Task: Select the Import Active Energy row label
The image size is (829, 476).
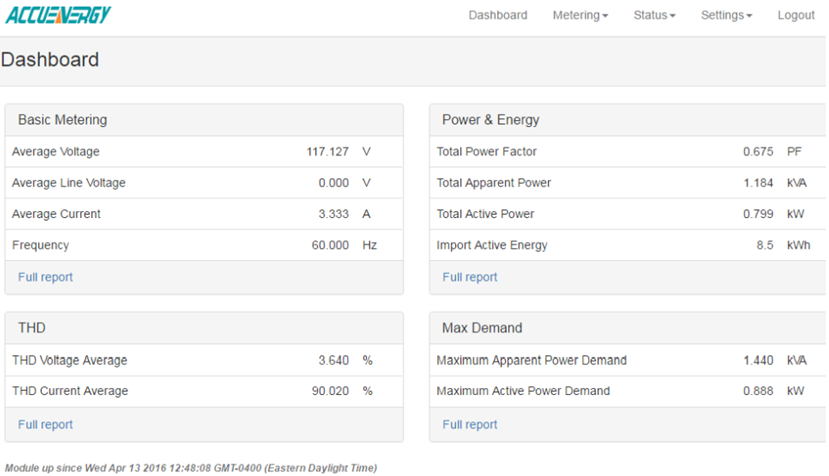Action: click(492, 245)
